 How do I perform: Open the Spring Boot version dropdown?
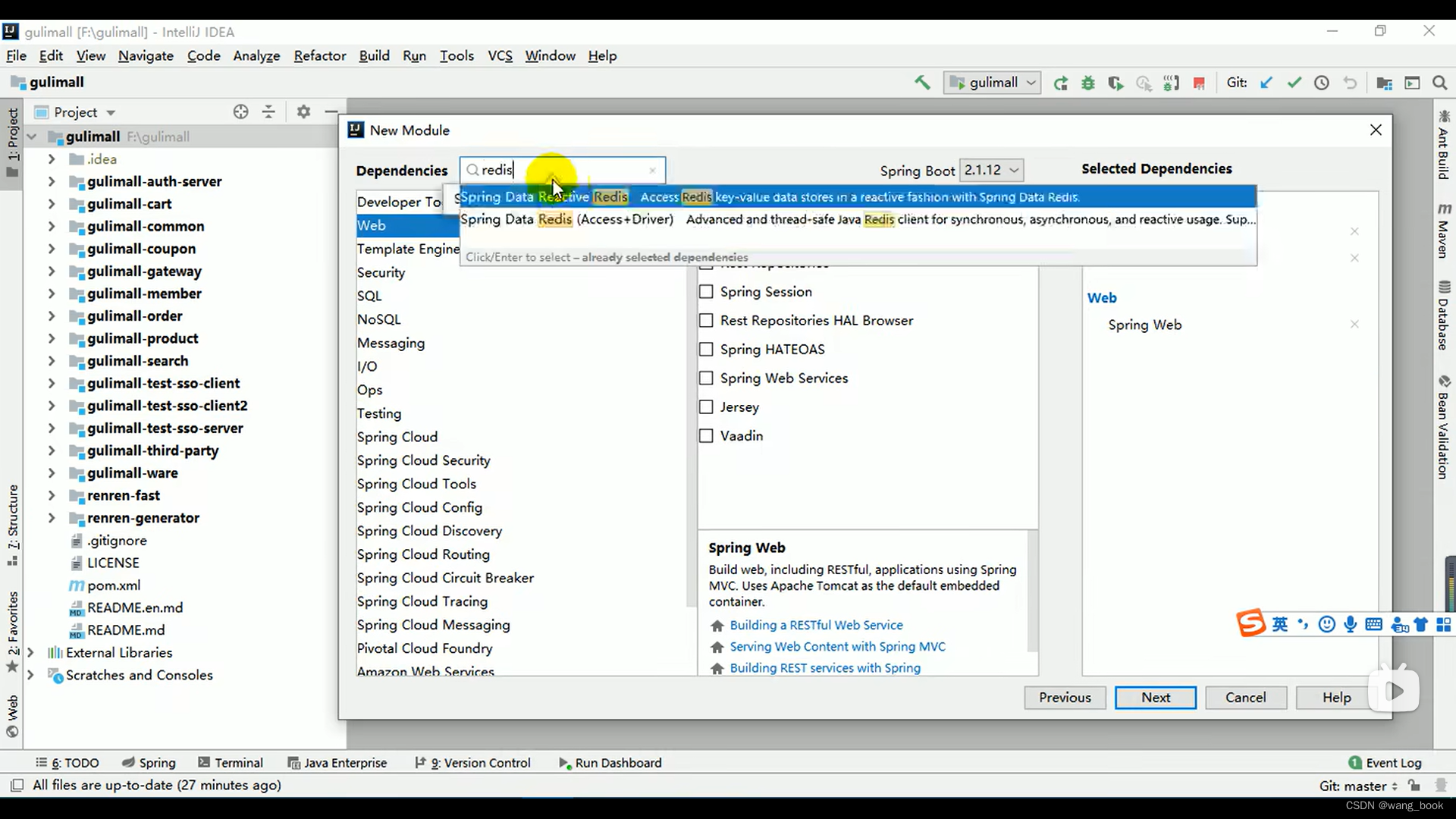click(991, 170)
